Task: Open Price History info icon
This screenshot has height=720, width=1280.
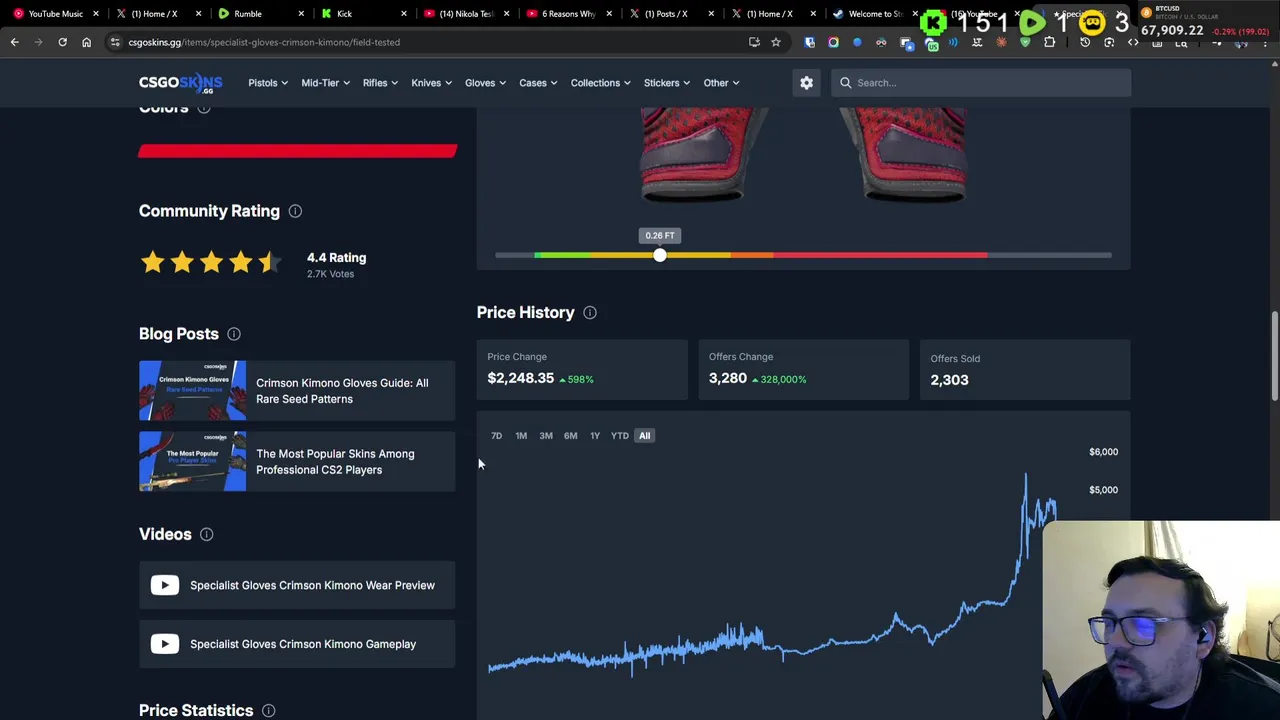Action: (x=590, y=313)
